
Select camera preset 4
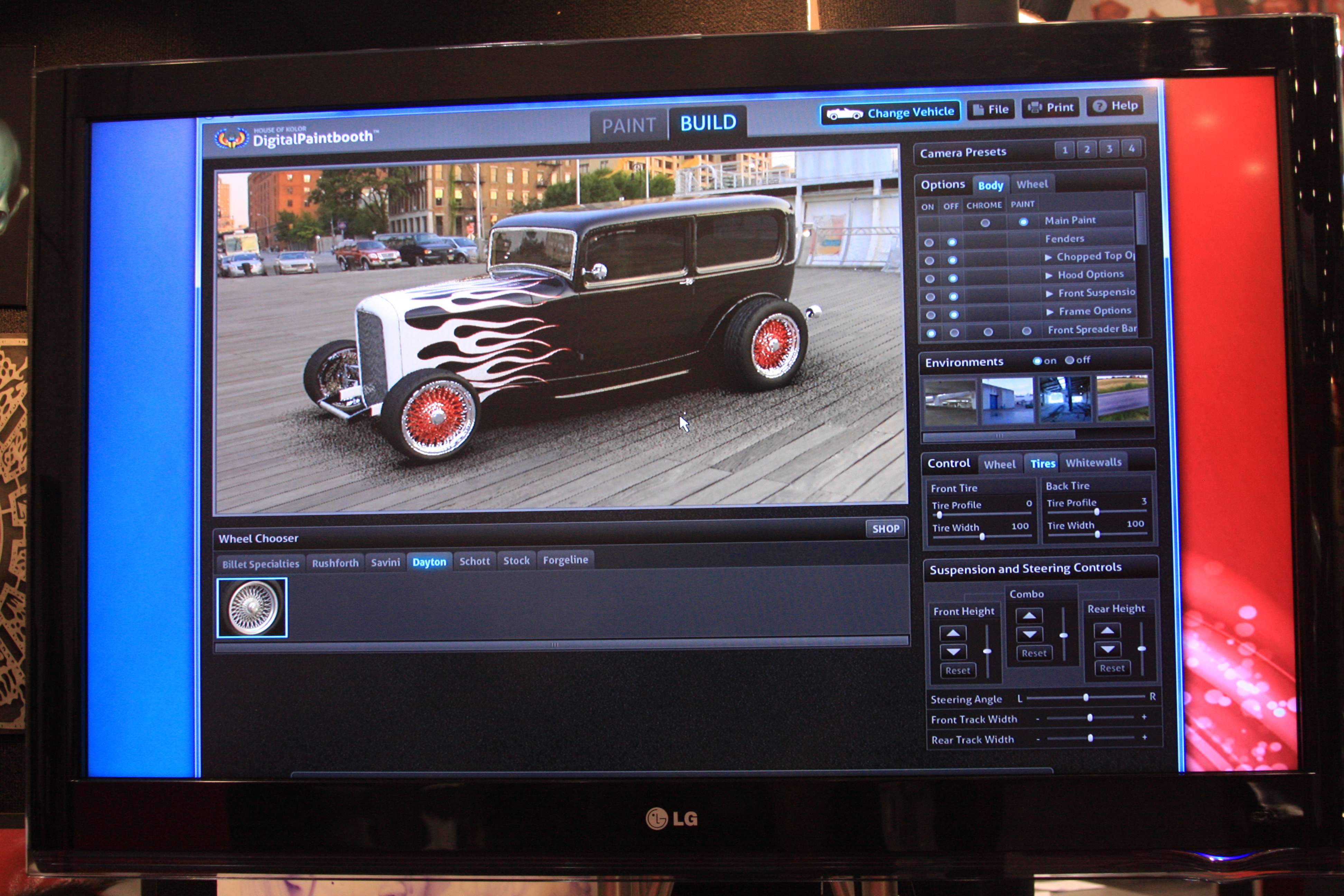tap(1131, 149)
